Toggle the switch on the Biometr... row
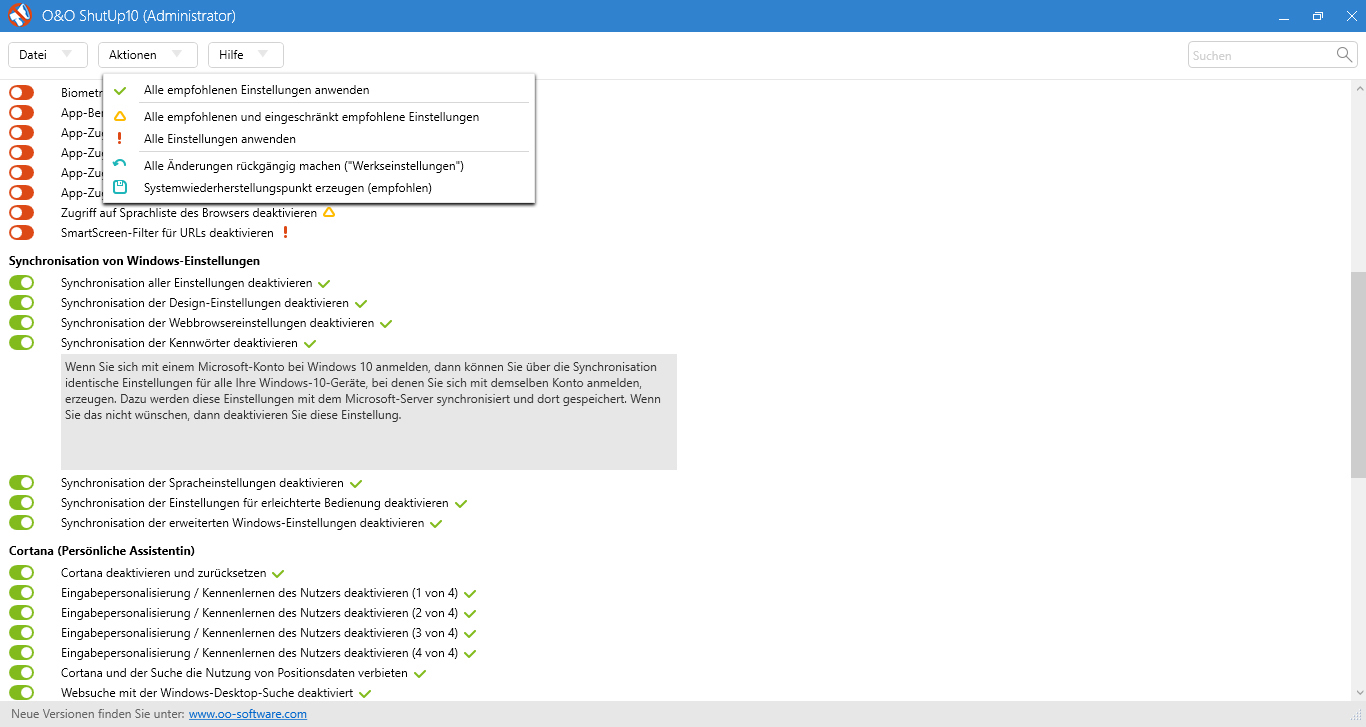The width and height of the screenshot is (1366, 727). click(x=21, y=92)
